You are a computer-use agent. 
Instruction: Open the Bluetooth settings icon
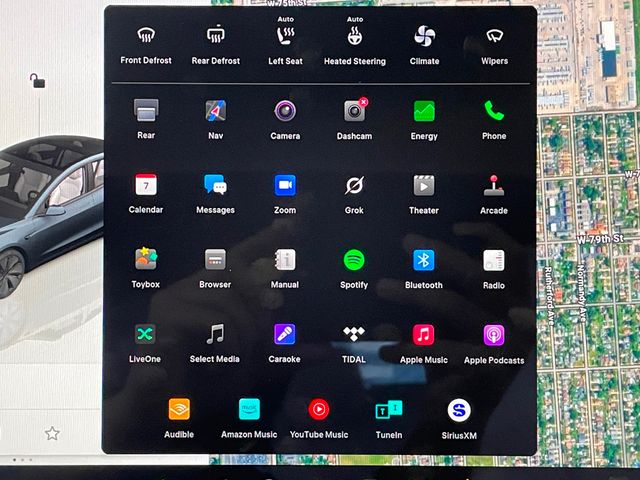pyautogui.click(x=424, y=260)
